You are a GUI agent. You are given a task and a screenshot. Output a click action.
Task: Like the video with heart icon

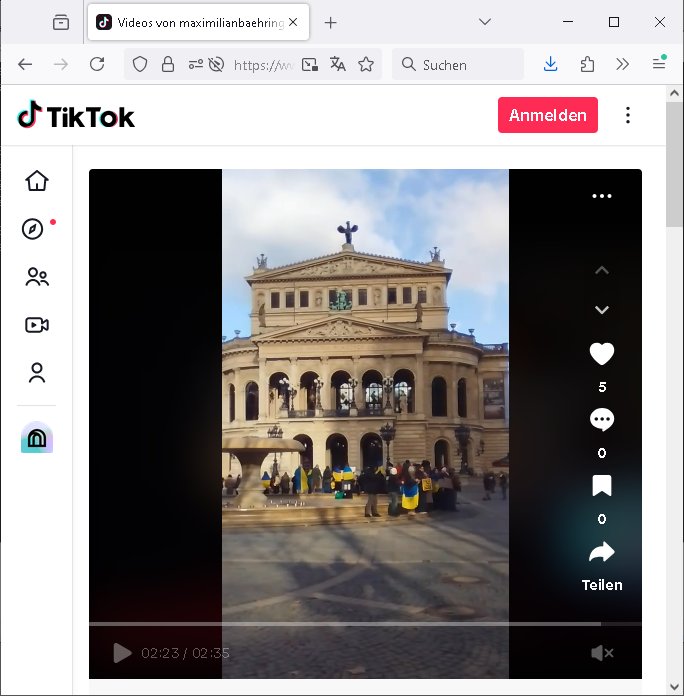click(602, 354)
